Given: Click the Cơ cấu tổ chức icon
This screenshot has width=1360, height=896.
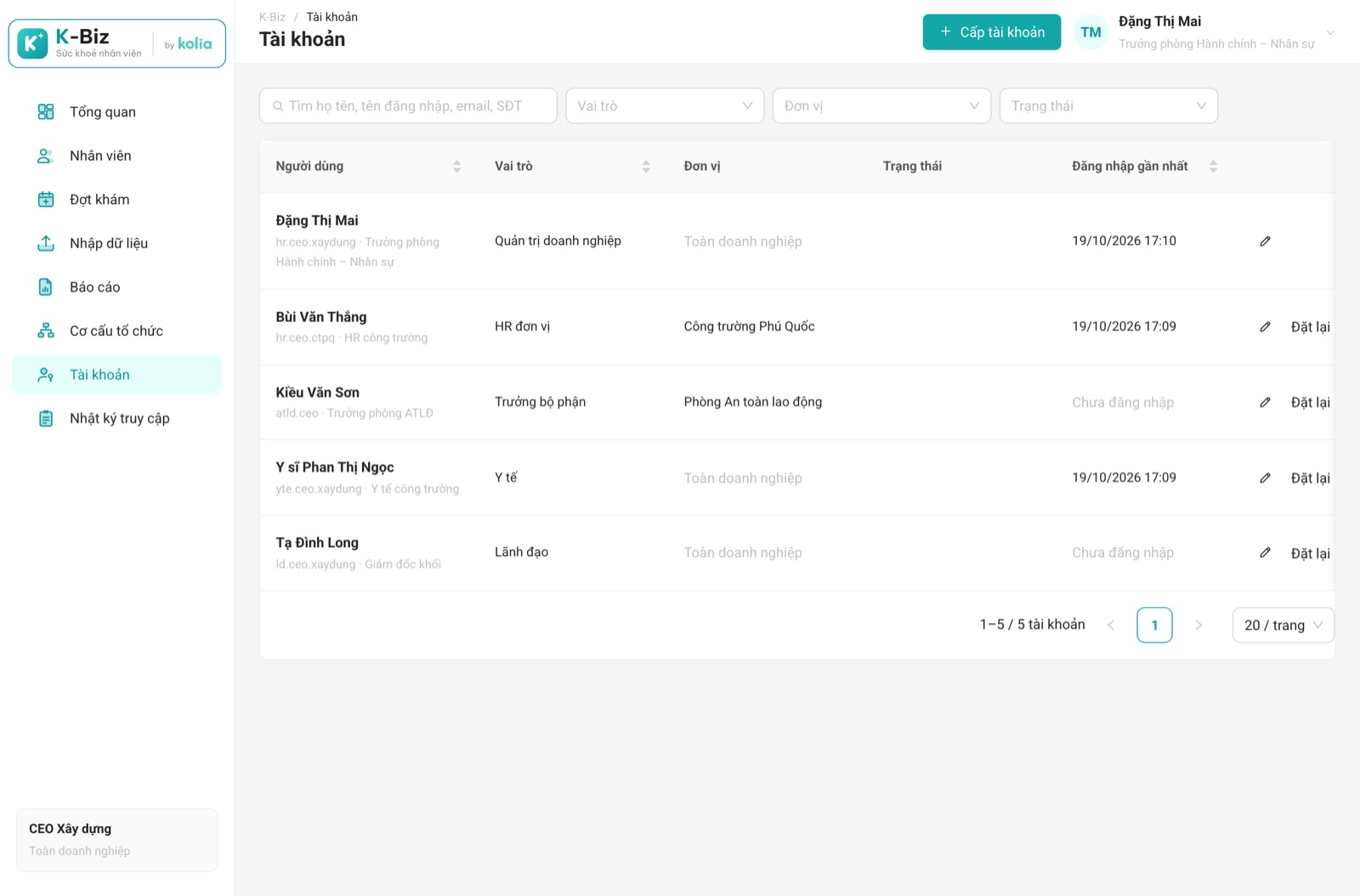Looking at the screenshot, I should 46,331.
